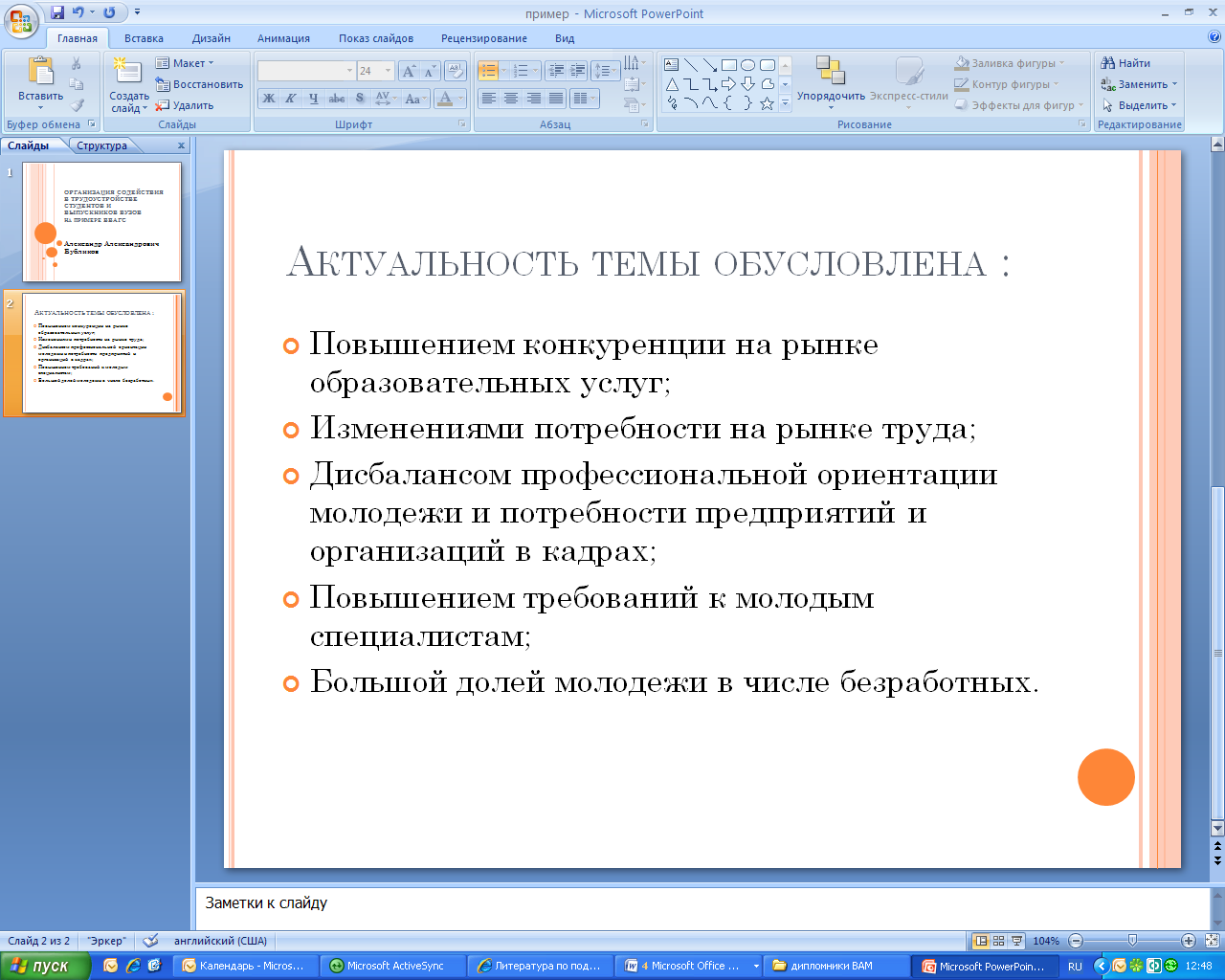Clear all formatting
The image size is (1225, 980).
[x=456, y=71]
